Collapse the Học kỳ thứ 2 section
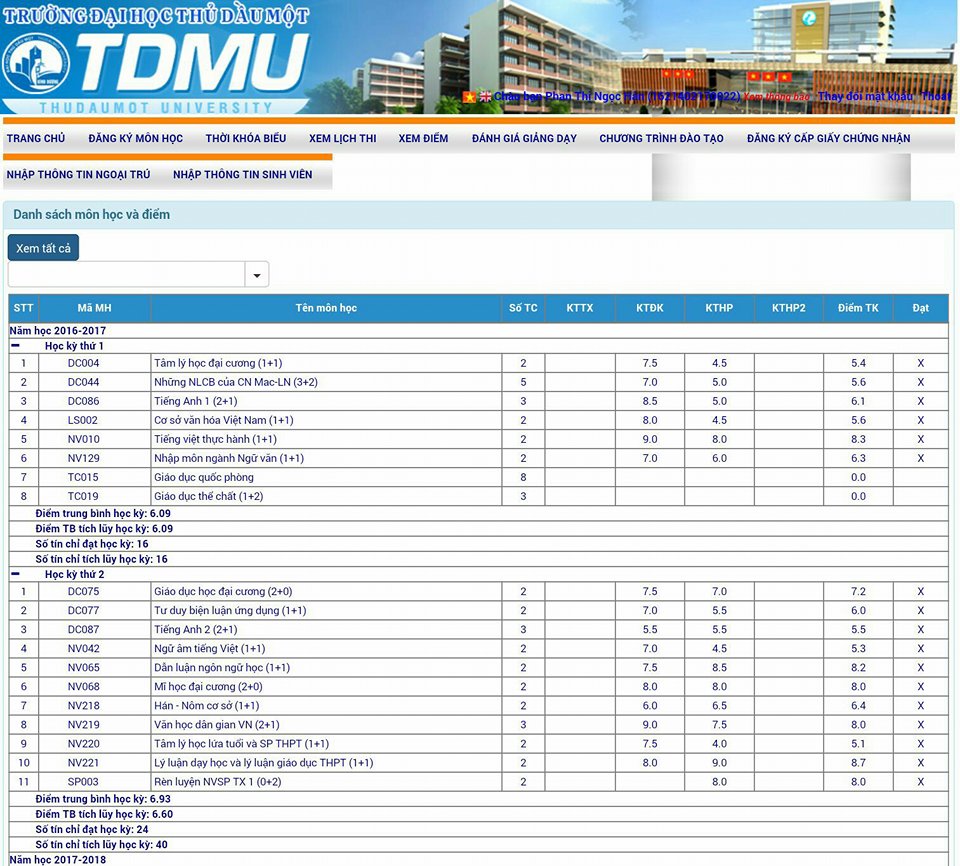 15,574
